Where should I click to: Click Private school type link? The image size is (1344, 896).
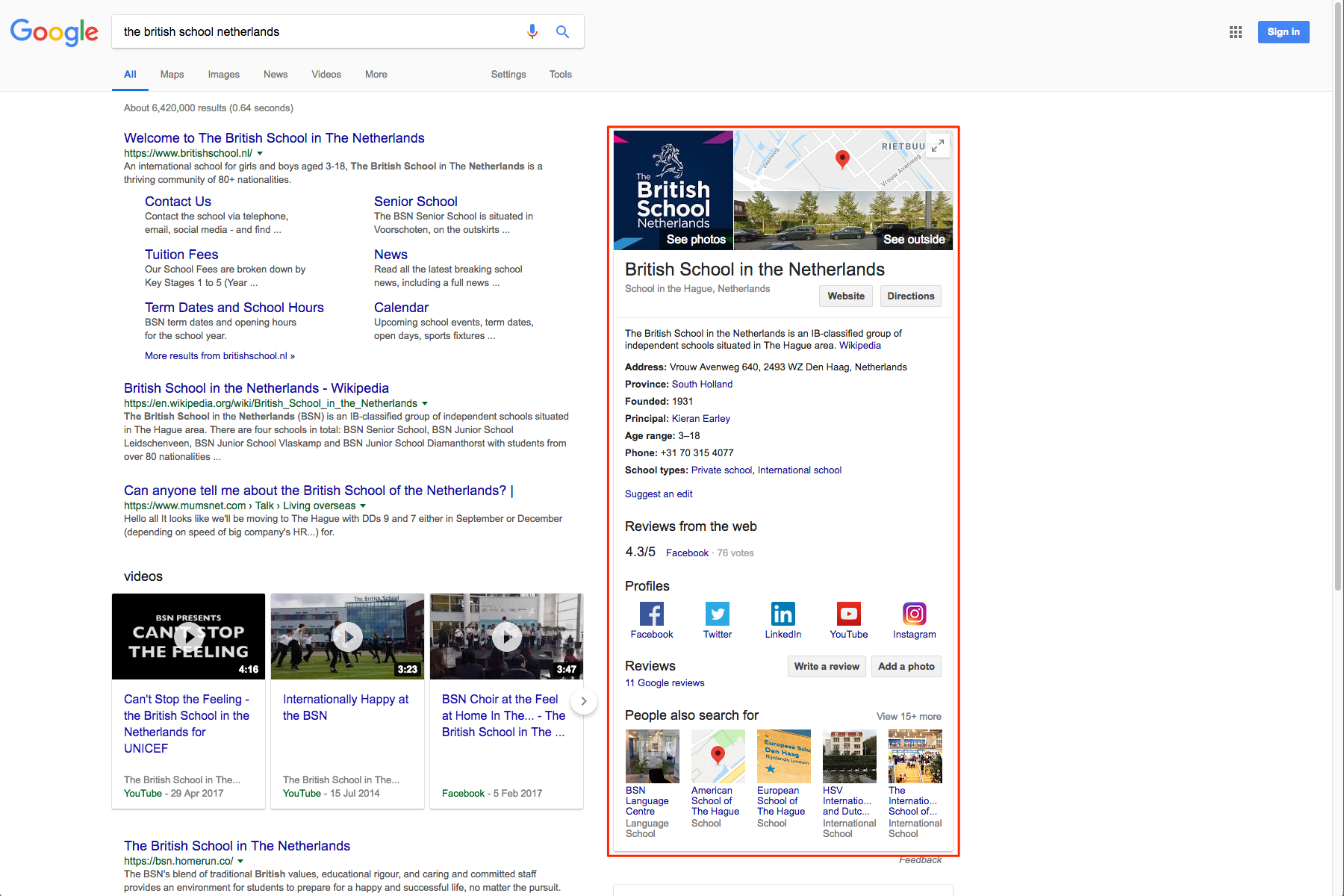tap(722, 470)
